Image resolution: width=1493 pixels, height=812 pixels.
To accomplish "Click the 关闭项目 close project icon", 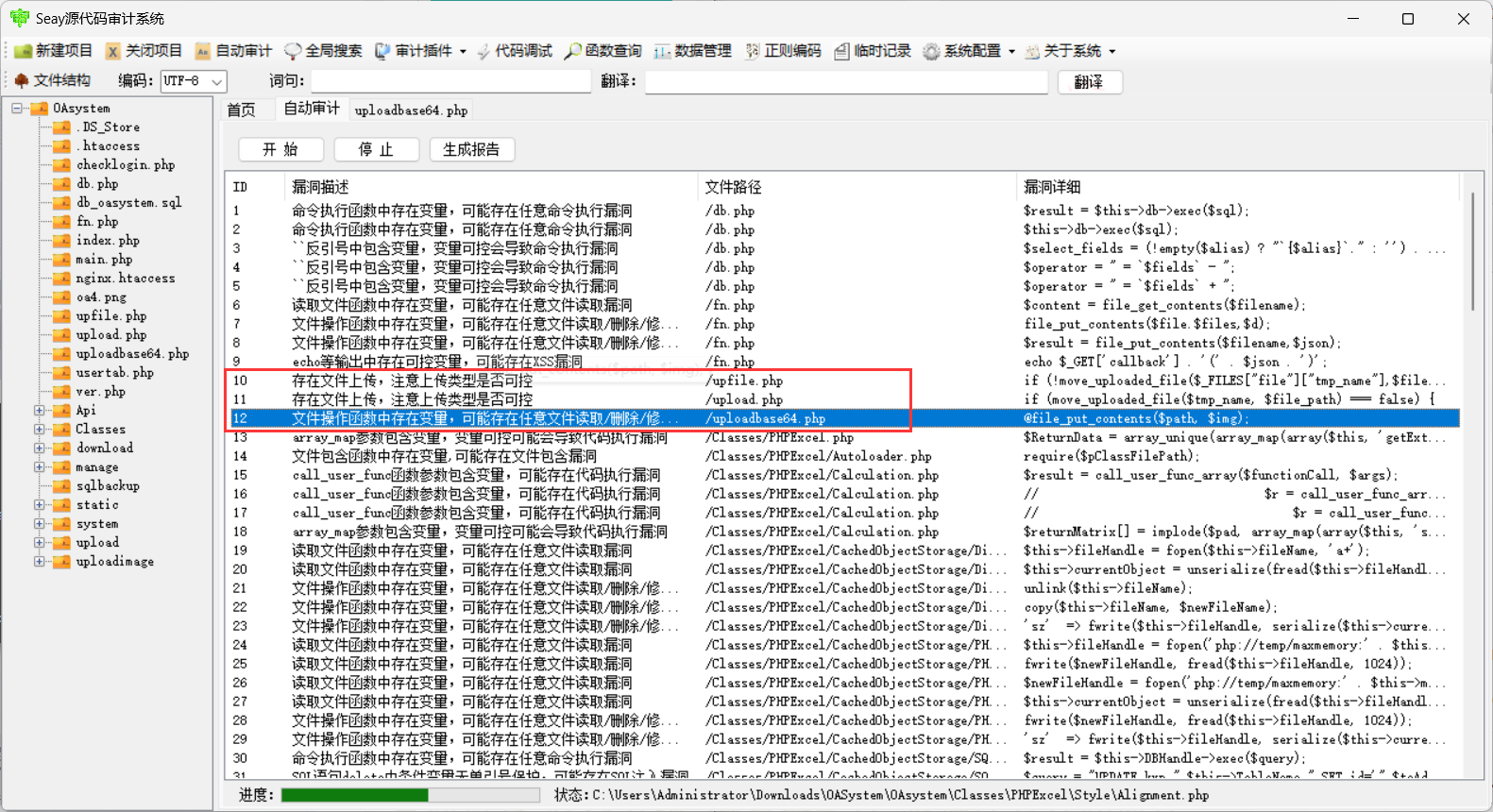I will click(x=113, y=51).
